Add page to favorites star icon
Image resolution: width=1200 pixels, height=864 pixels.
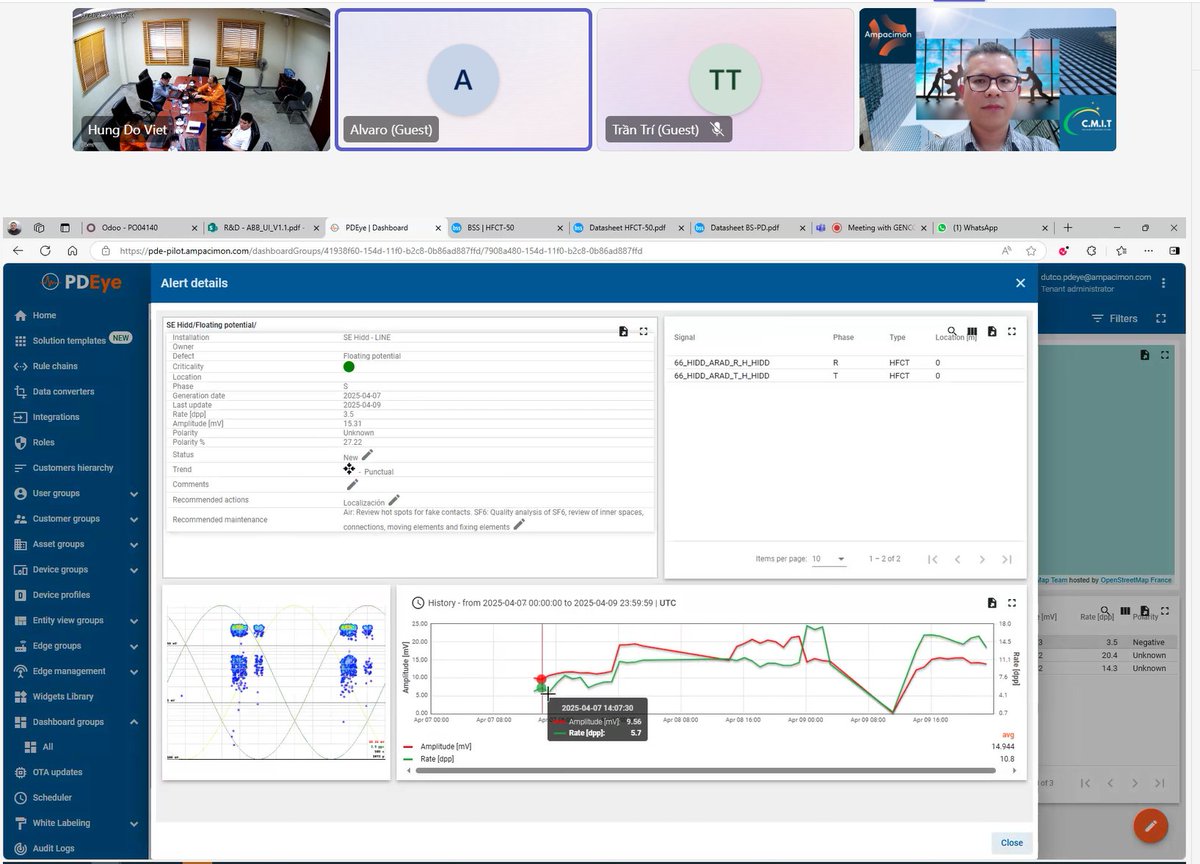click(x=1032, y=251)
